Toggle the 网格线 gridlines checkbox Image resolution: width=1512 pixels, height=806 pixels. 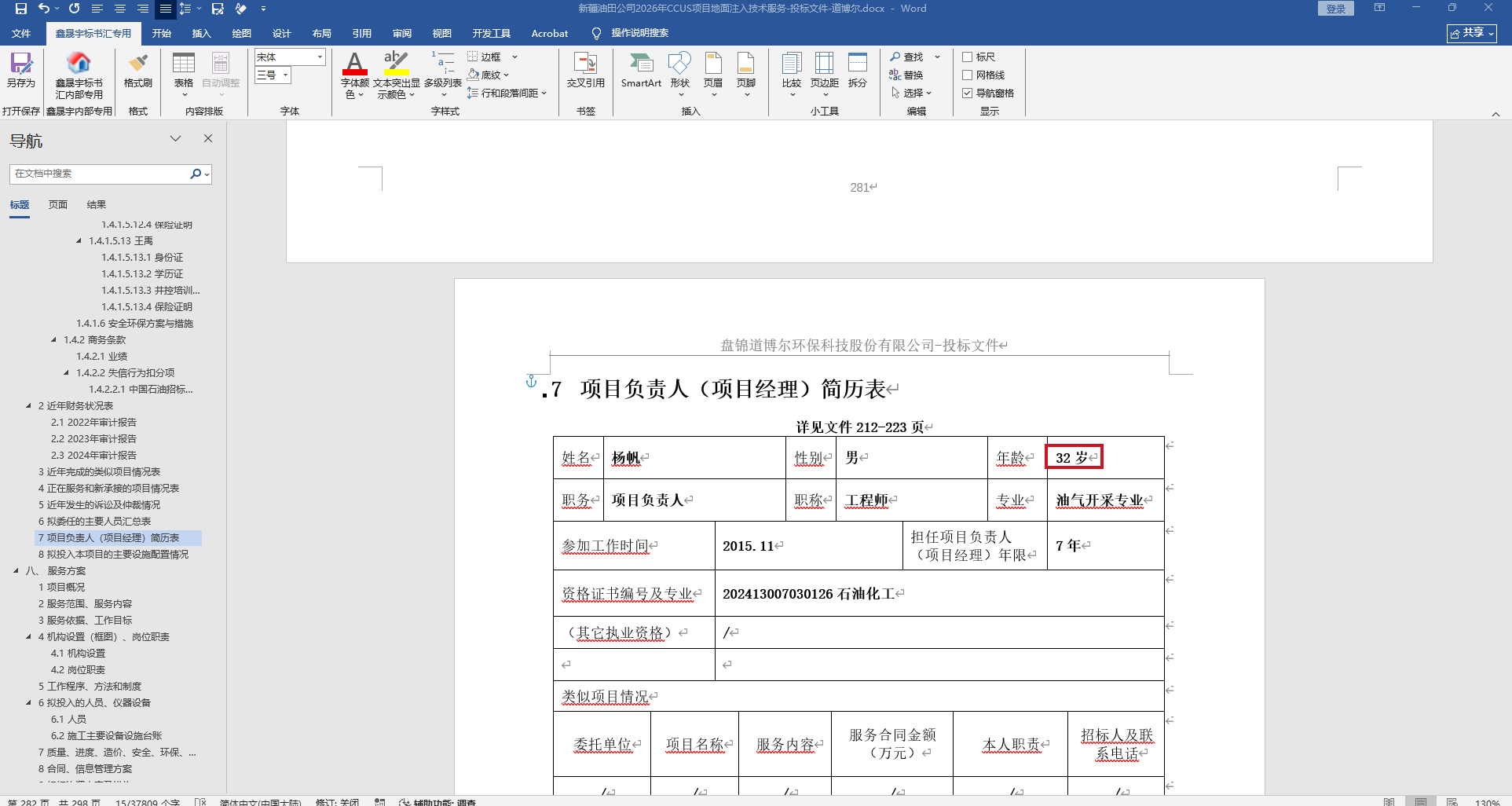tap(968, 75)
